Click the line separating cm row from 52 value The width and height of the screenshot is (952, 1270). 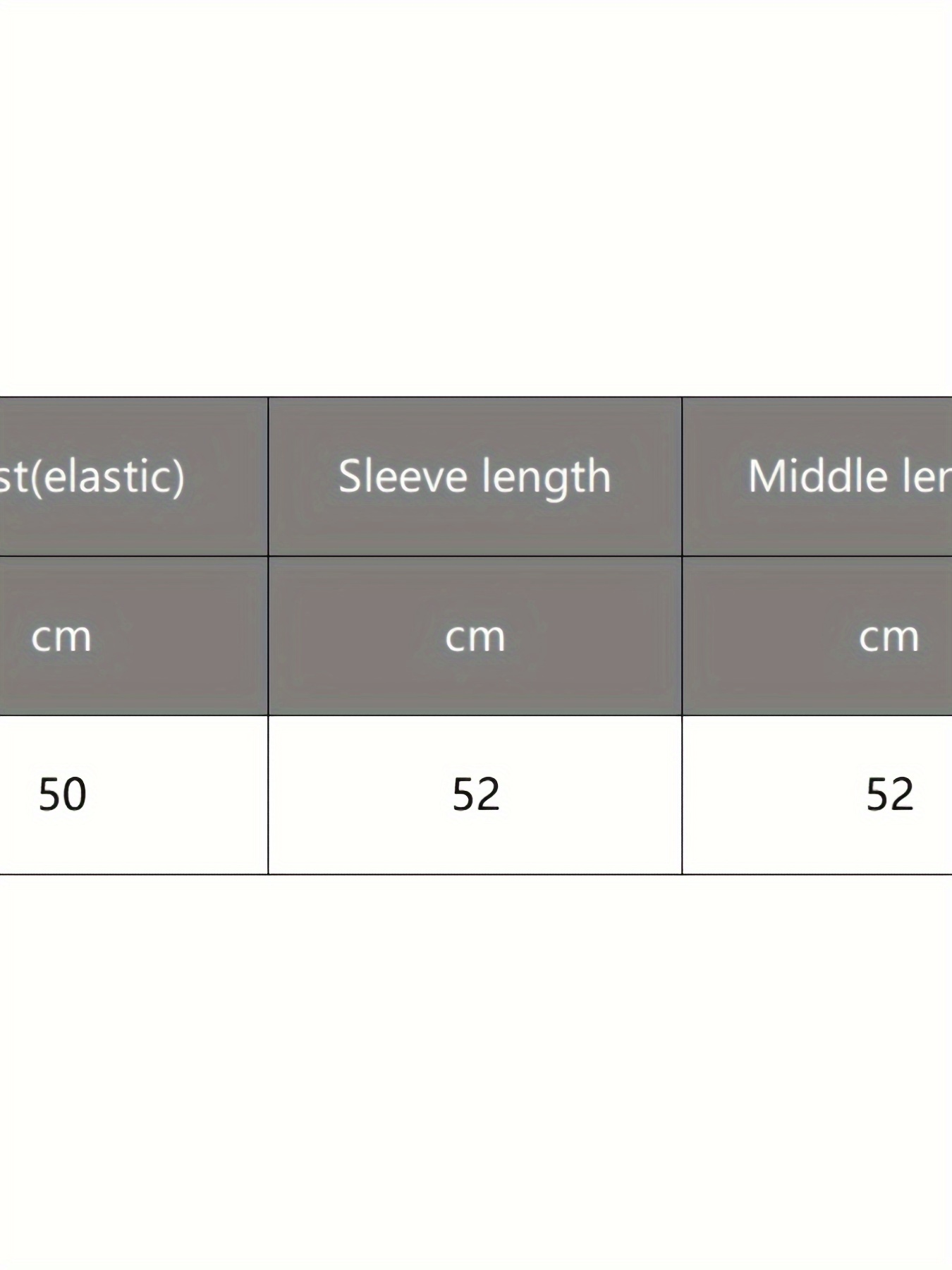(x=475, y=715)
